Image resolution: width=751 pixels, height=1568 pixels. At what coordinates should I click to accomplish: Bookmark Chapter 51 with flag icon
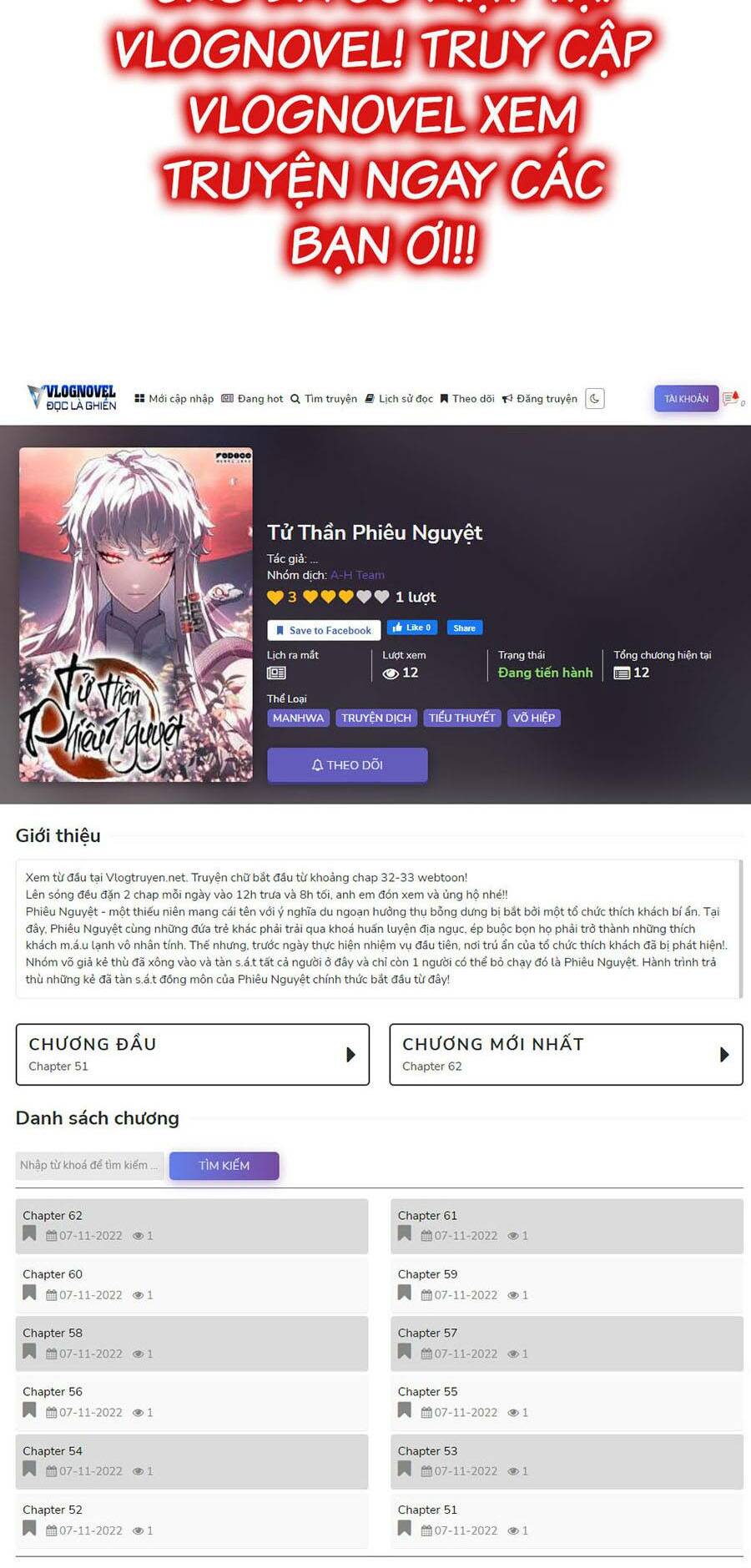[x=405, y=1528]
